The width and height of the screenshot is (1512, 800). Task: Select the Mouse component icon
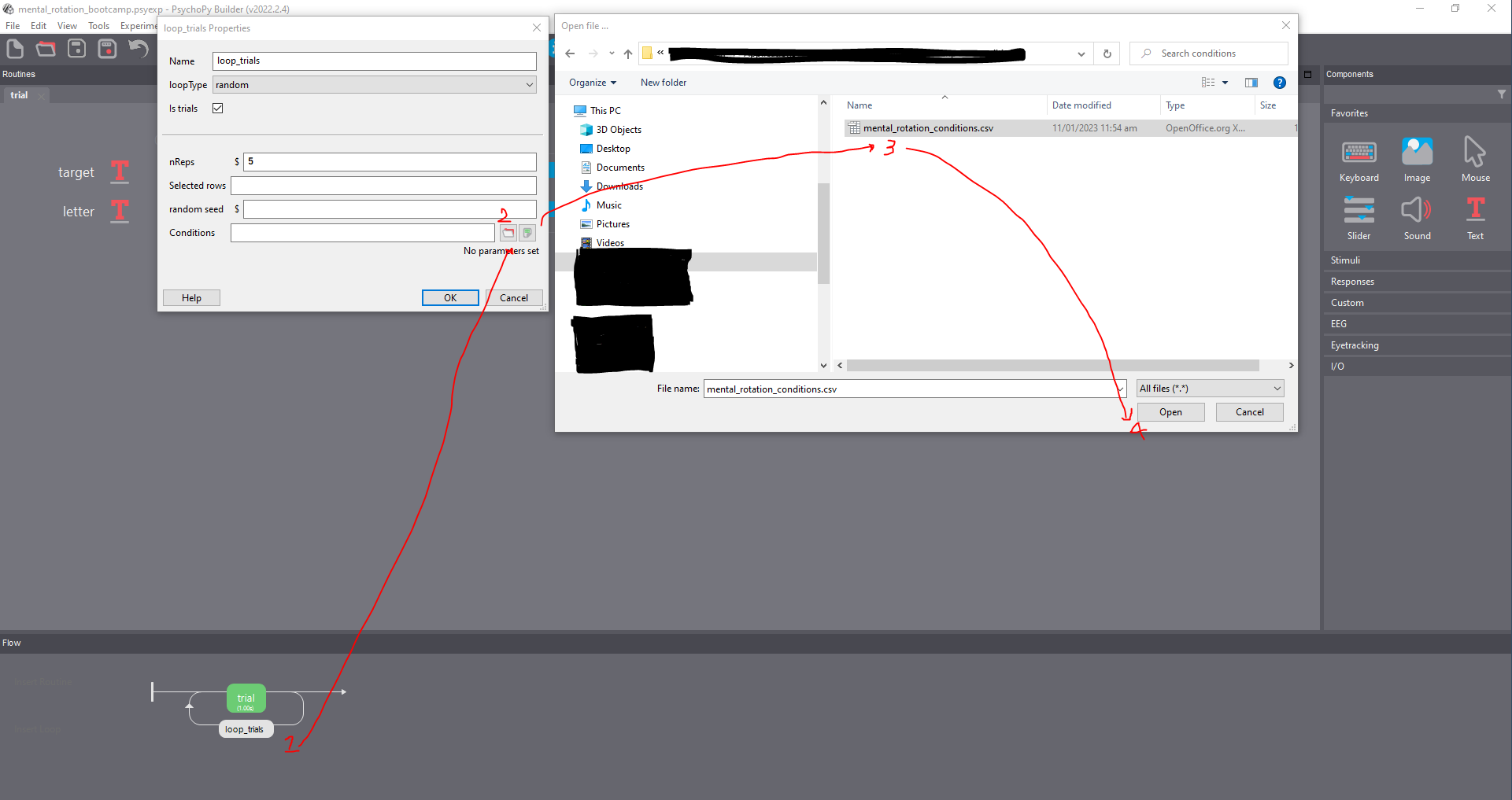[1474, 153]
